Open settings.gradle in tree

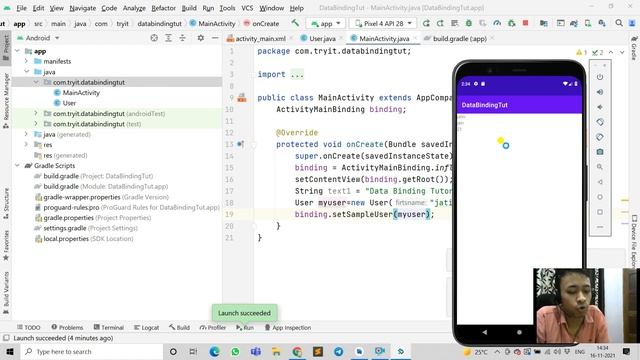86,228
